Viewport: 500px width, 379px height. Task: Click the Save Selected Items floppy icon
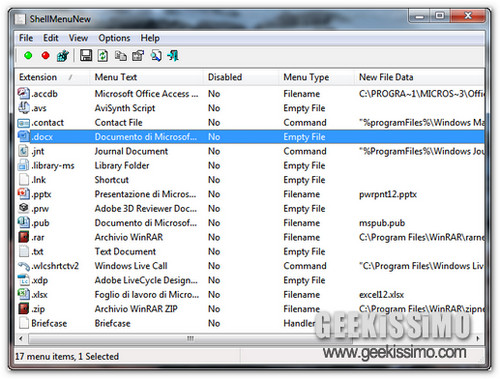(x=86, y=55)
